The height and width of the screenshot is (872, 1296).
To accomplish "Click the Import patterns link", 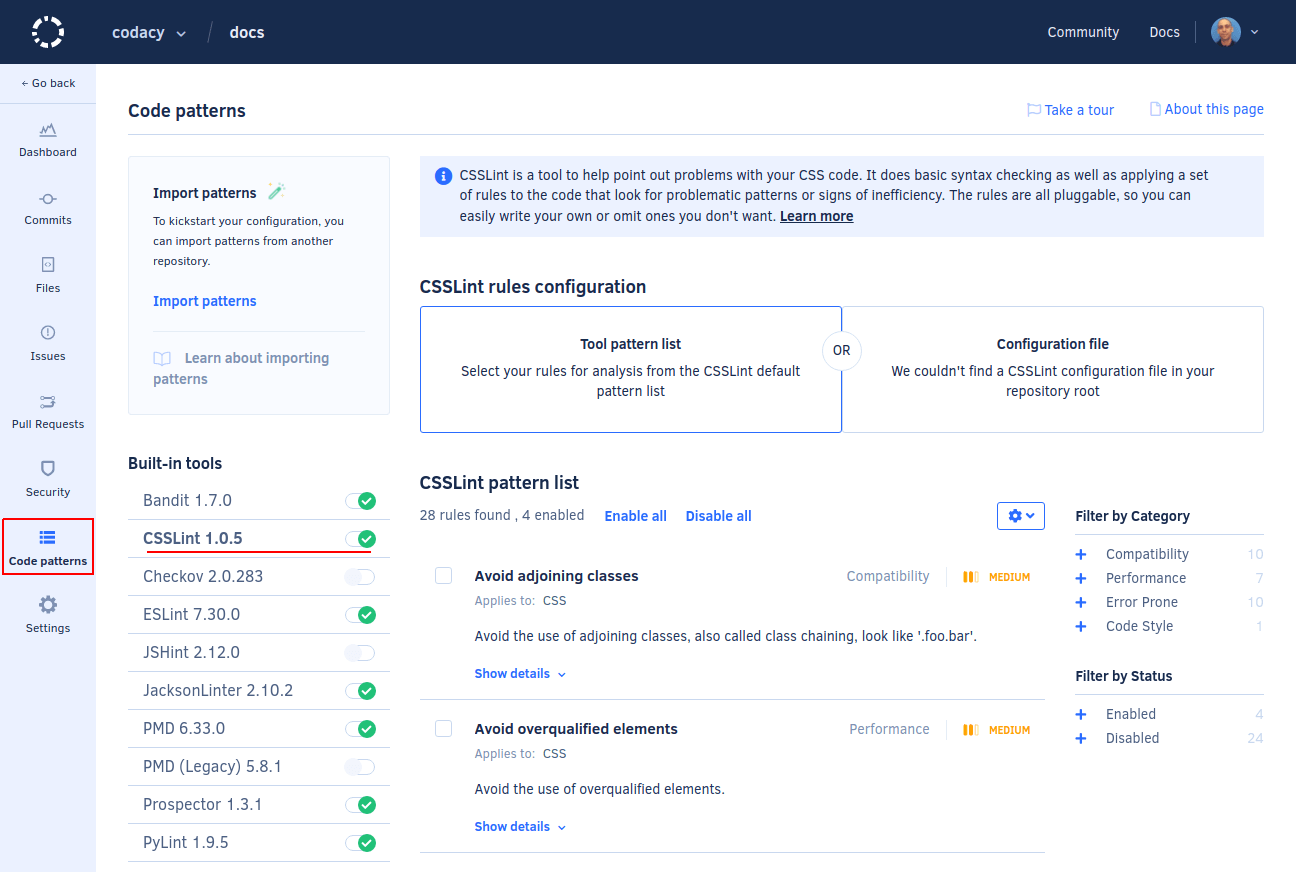I will pos(205,301).
